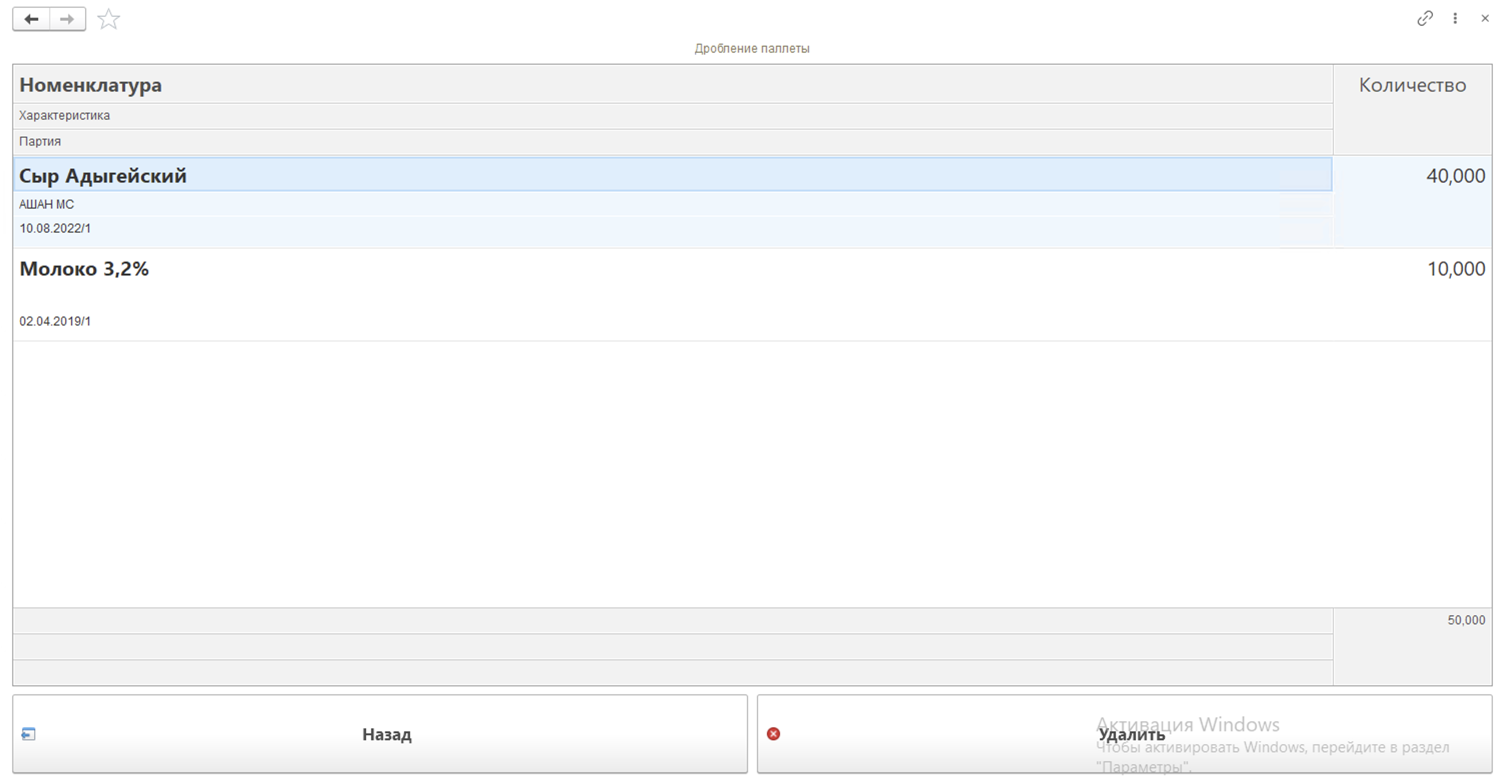Click the blue back arrow icon

pos(28,733)
